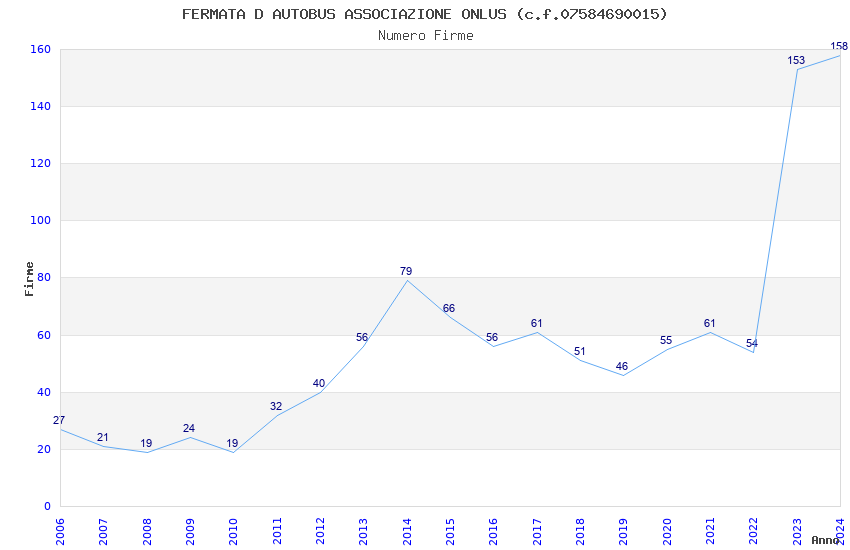Click the 2014 year label on x-axis

click(x=407, y=531)
